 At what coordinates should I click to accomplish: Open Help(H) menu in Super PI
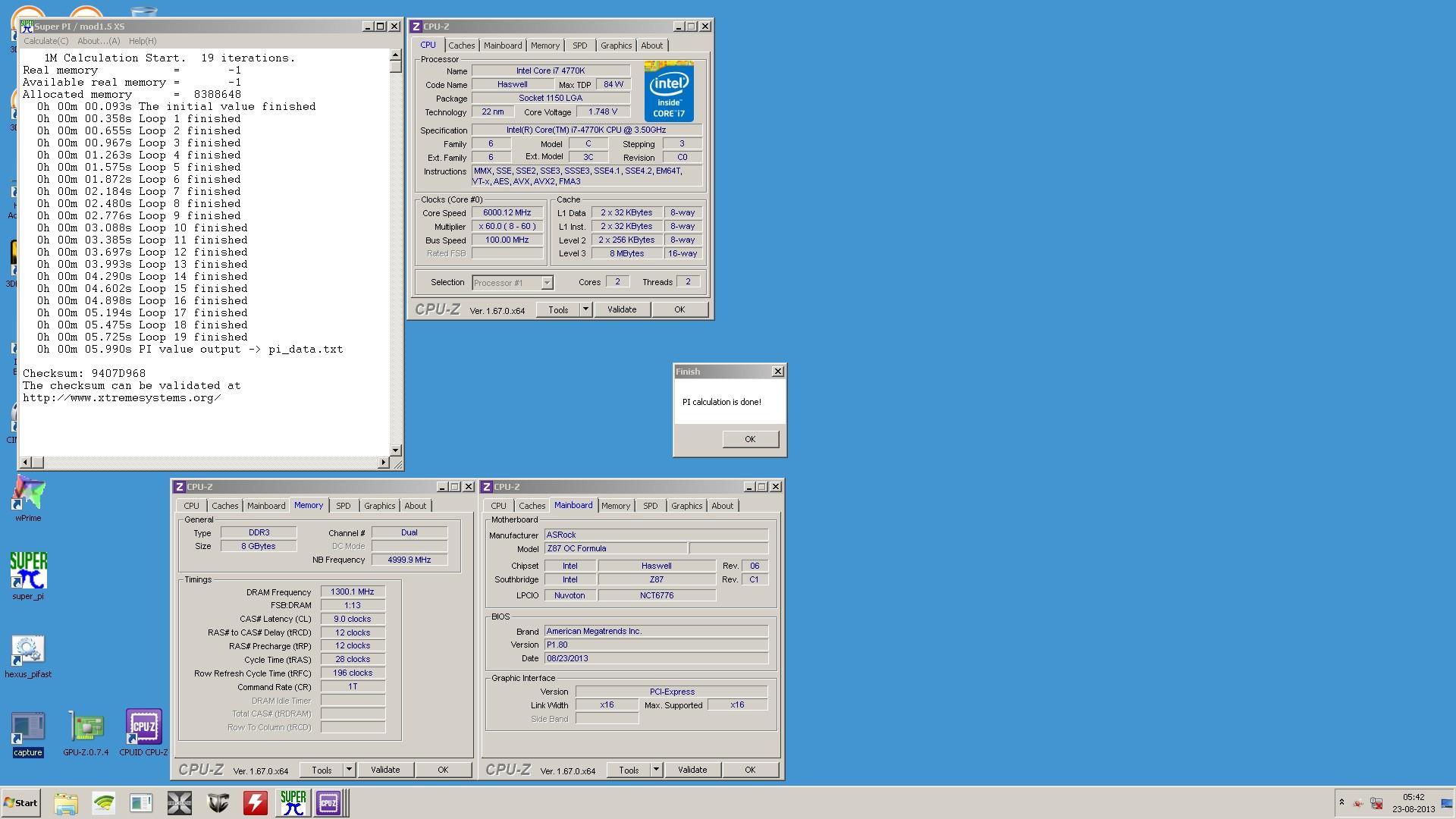click(x=143, y=41)
